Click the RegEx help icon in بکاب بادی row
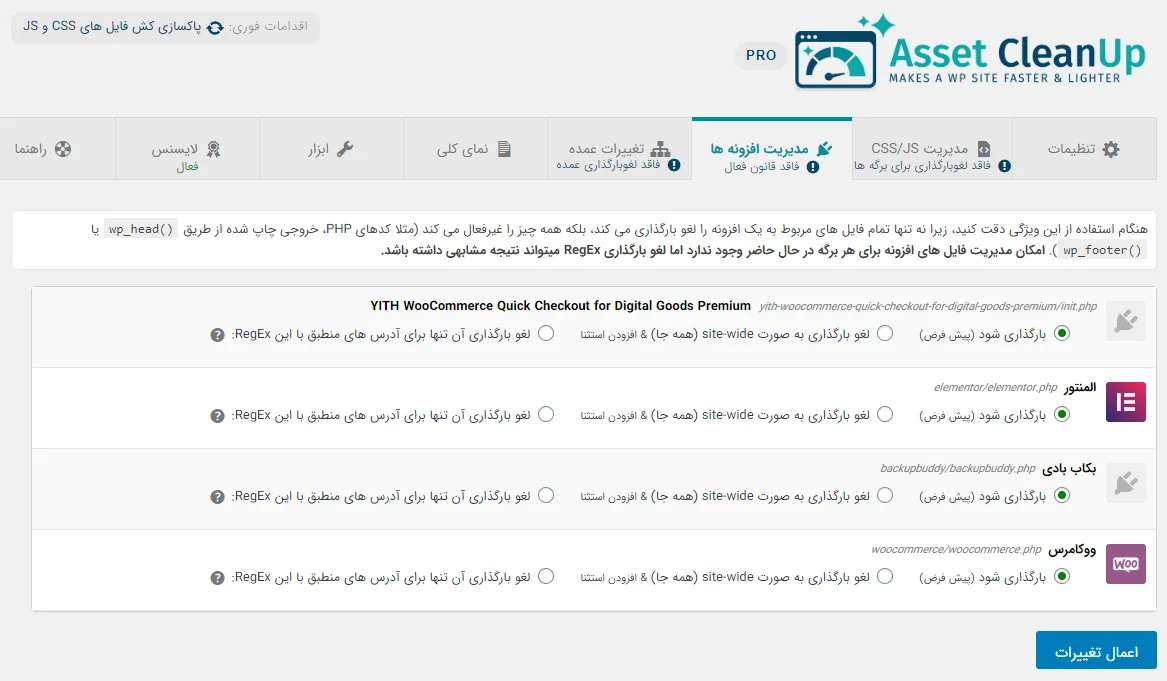The width and height of the screenshot is (1167, 681). [x=217, y=497]
